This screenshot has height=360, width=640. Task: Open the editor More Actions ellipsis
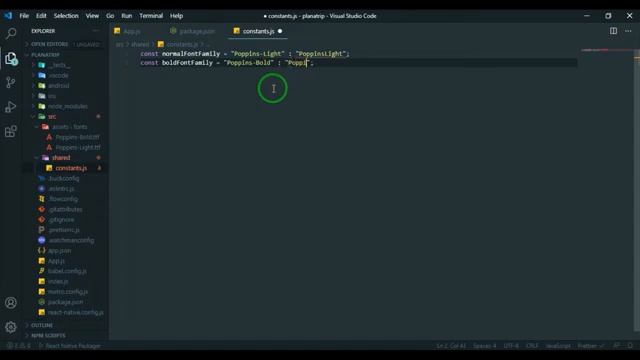tap(628, 31)
